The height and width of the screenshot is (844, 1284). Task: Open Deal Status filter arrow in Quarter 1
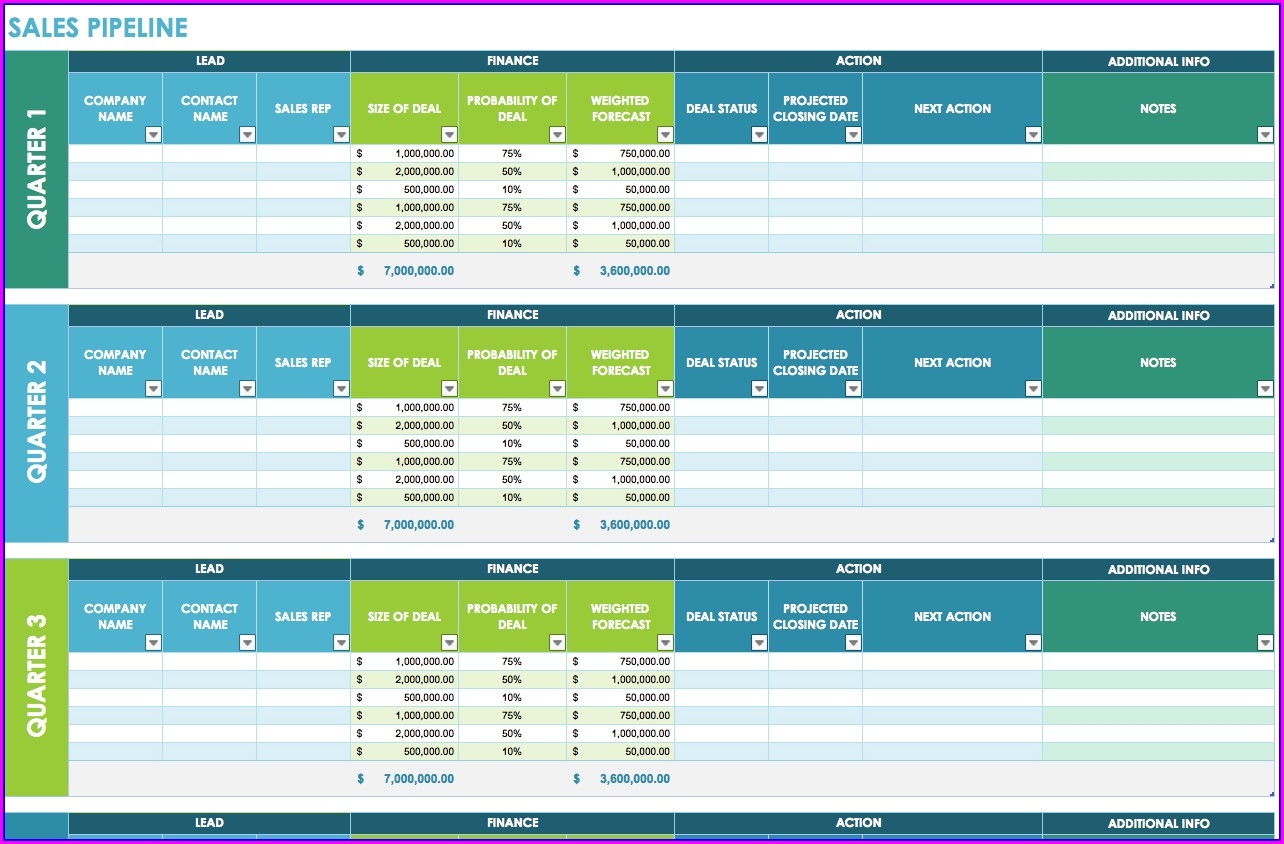[759, 135]
